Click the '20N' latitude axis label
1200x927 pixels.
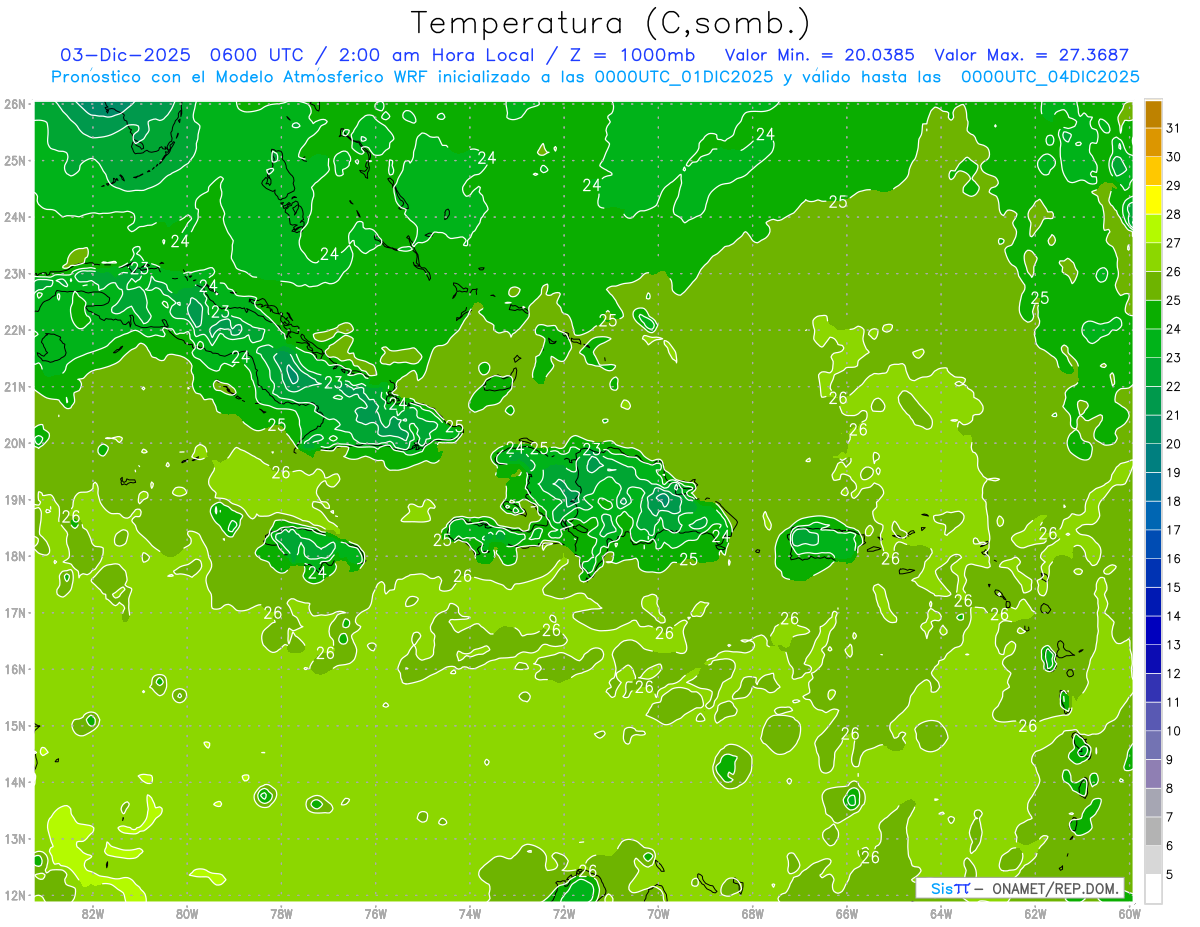click(x=14, y=443)
